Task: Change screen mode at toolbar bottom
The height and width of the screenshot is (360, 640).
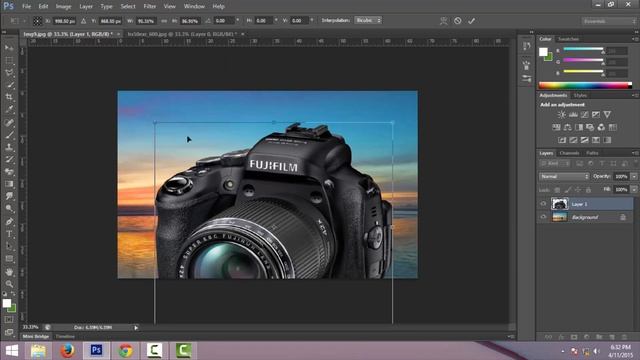Action: pos(9,332)
